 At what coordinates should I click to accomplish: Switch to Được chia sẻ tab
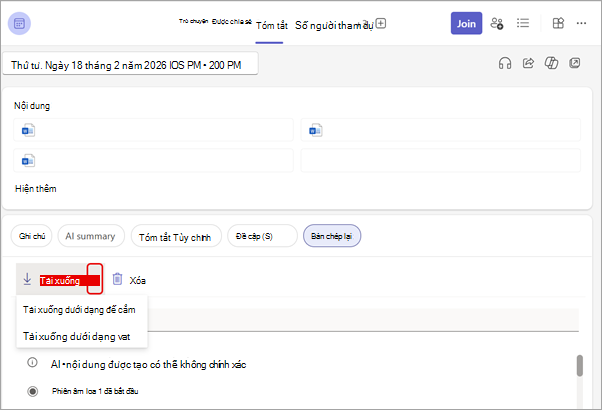[232, 21]
